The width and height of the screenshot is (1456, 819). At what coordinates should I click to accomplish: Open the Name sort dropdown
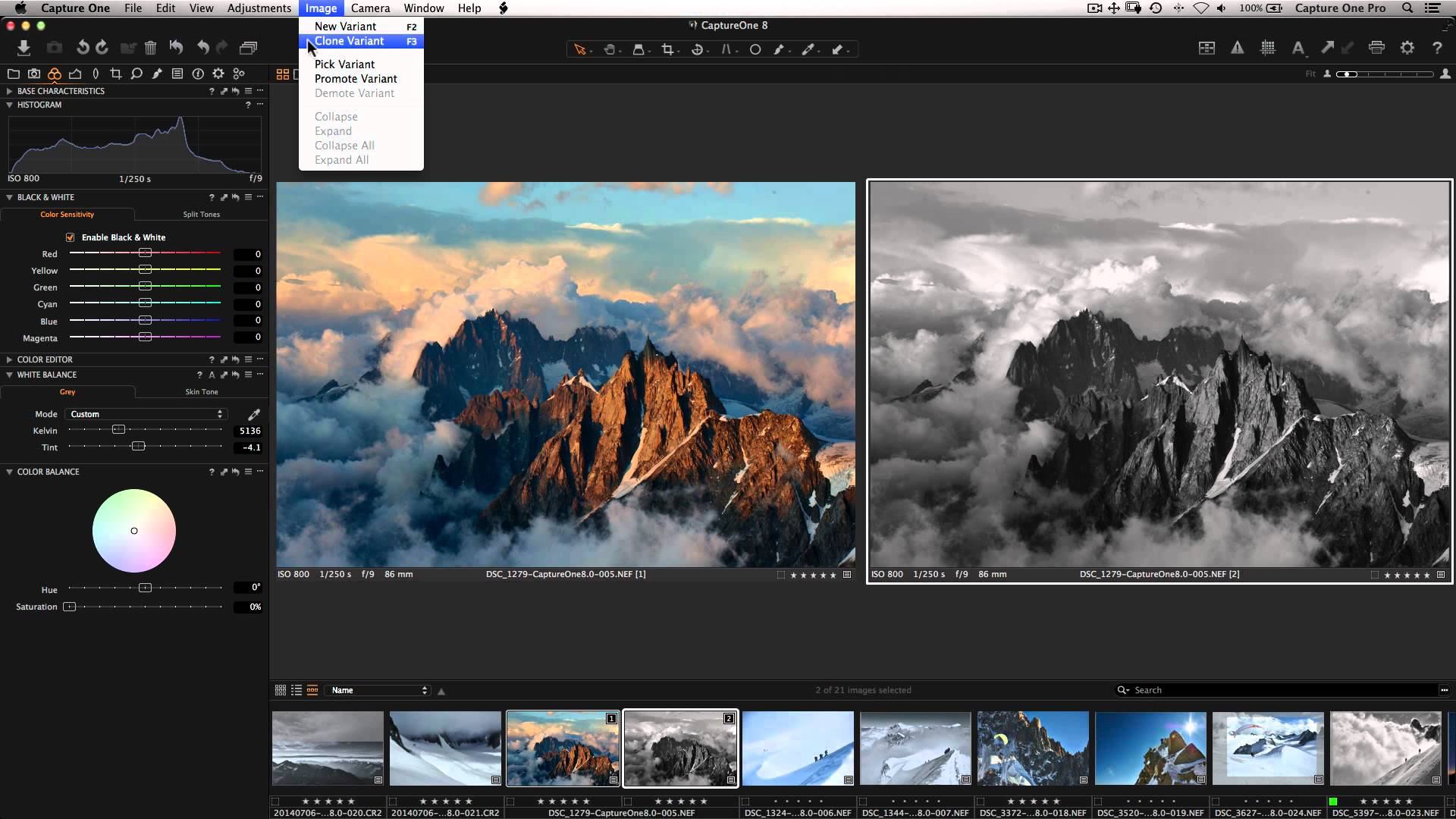coord(378,690)
